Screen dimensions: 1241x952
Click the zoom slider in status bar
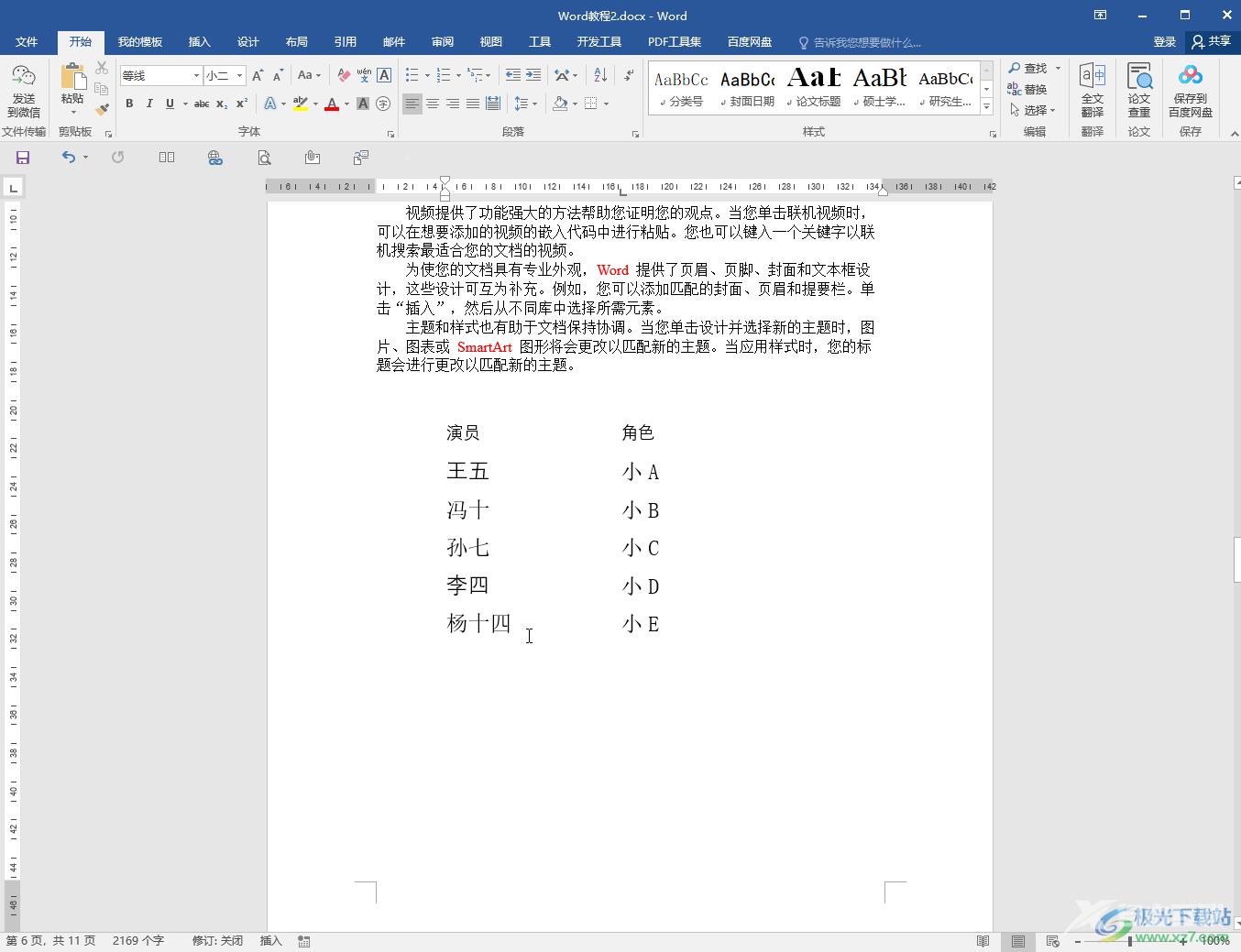coord(1130,941)
